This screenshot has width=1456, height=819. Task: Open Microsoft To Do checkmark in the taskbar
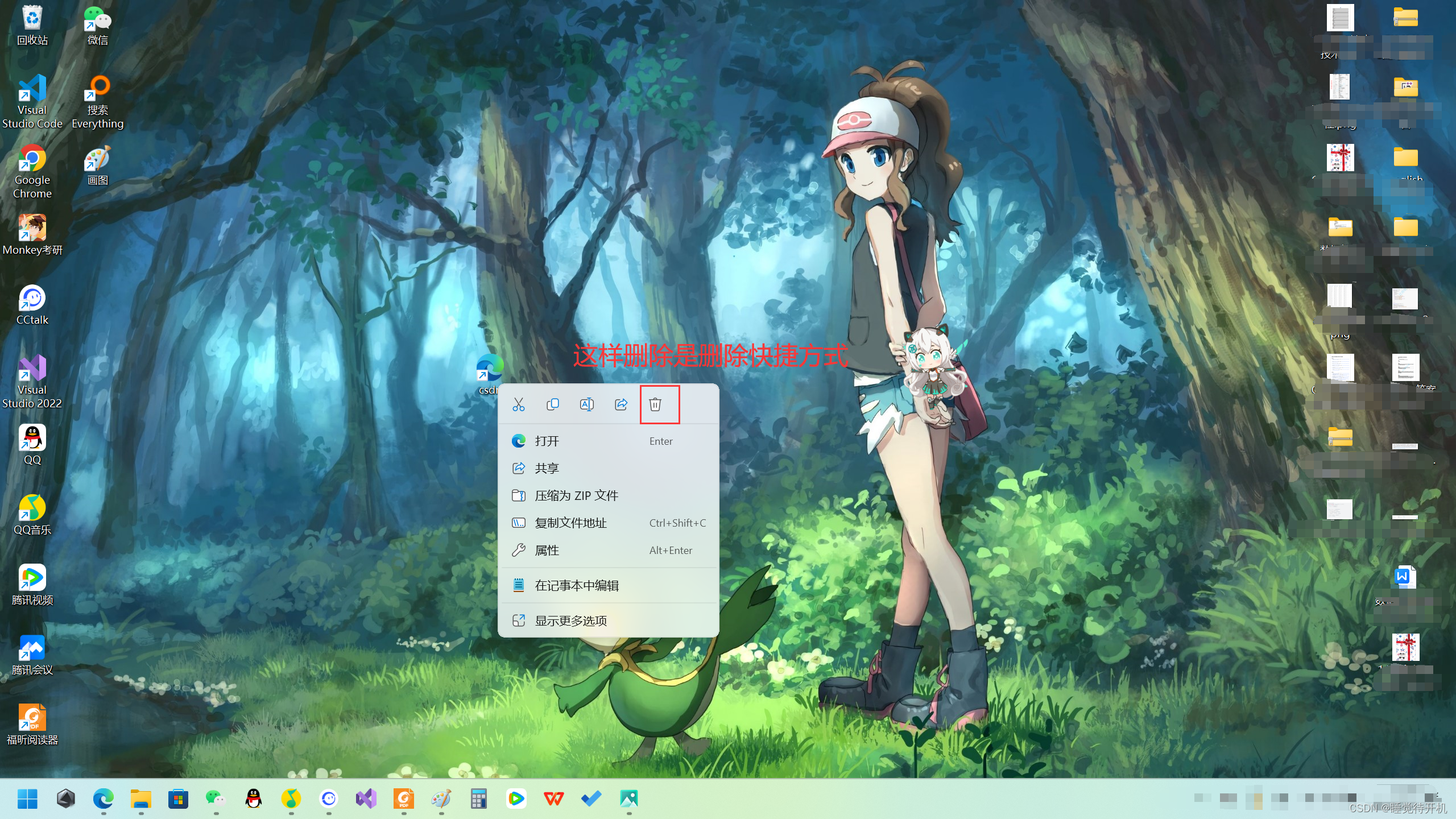coord(591,799)
